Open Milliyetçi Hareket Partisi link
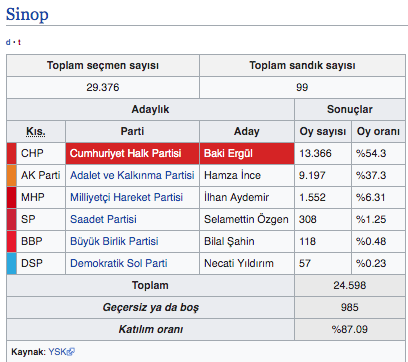The image size is (408, 362). tap(126, 197)
